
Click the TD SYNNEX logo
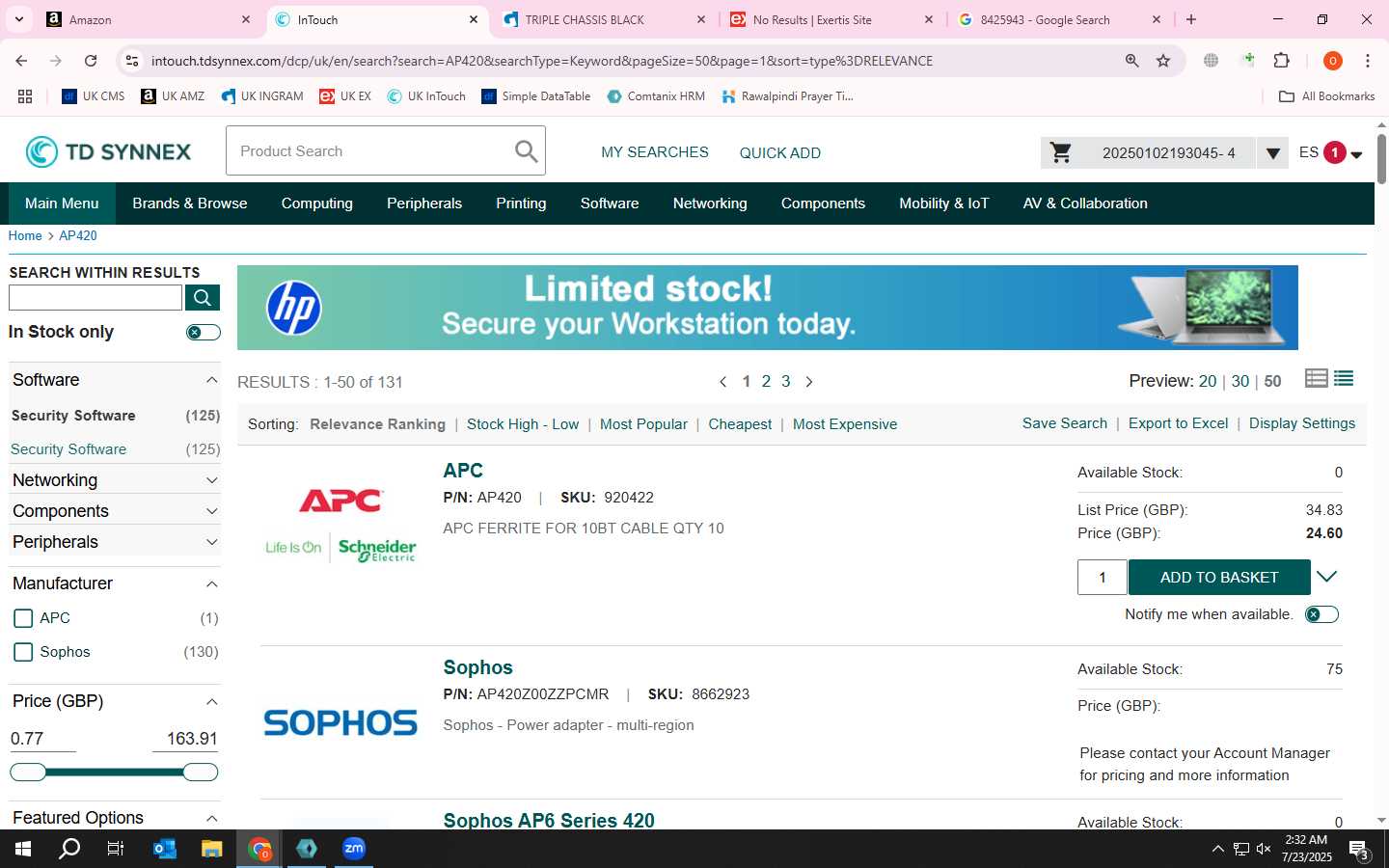pos(108,151)
